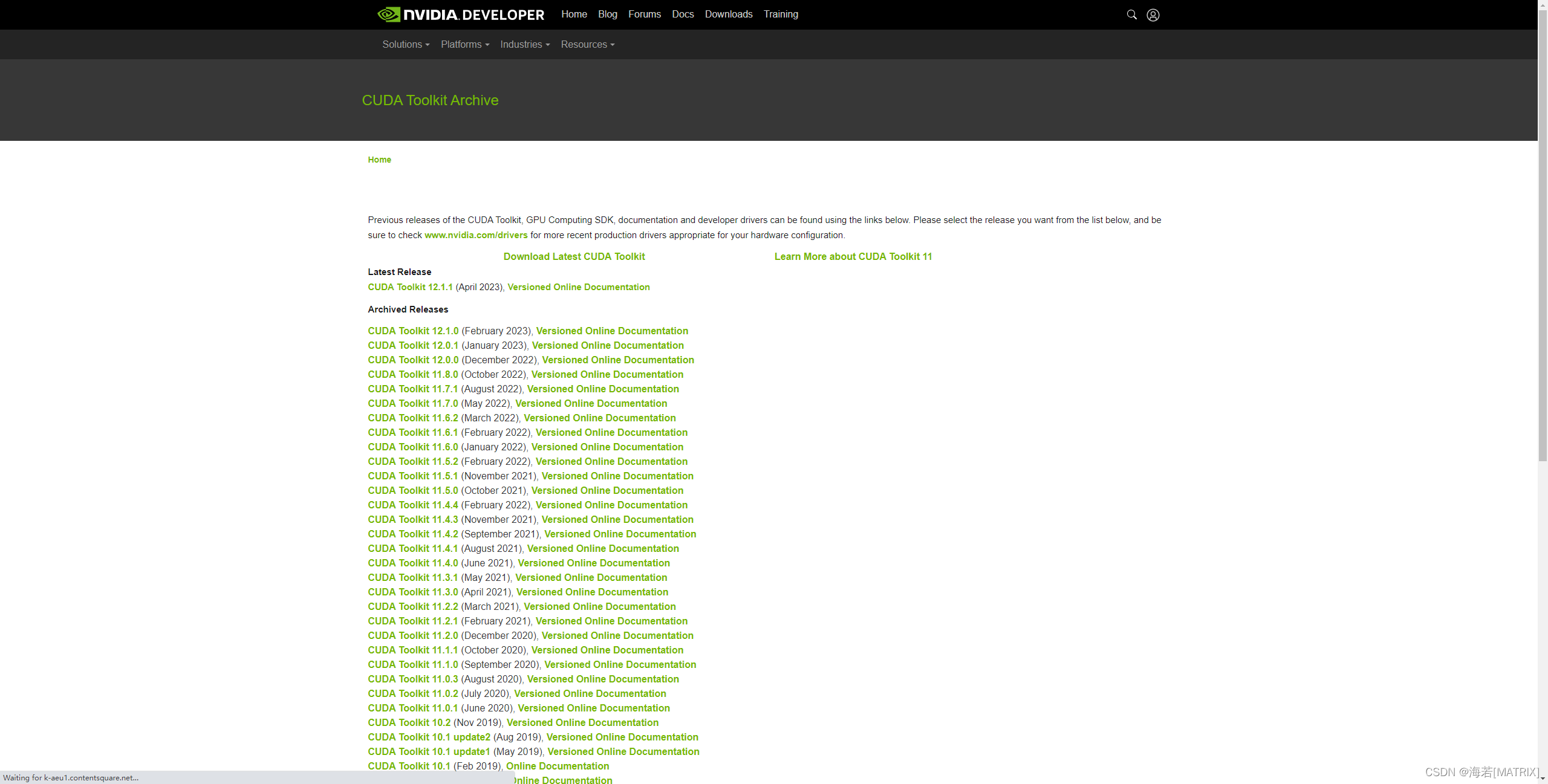
Task: Open the user account icon
Action: [x=1153, y=15]
